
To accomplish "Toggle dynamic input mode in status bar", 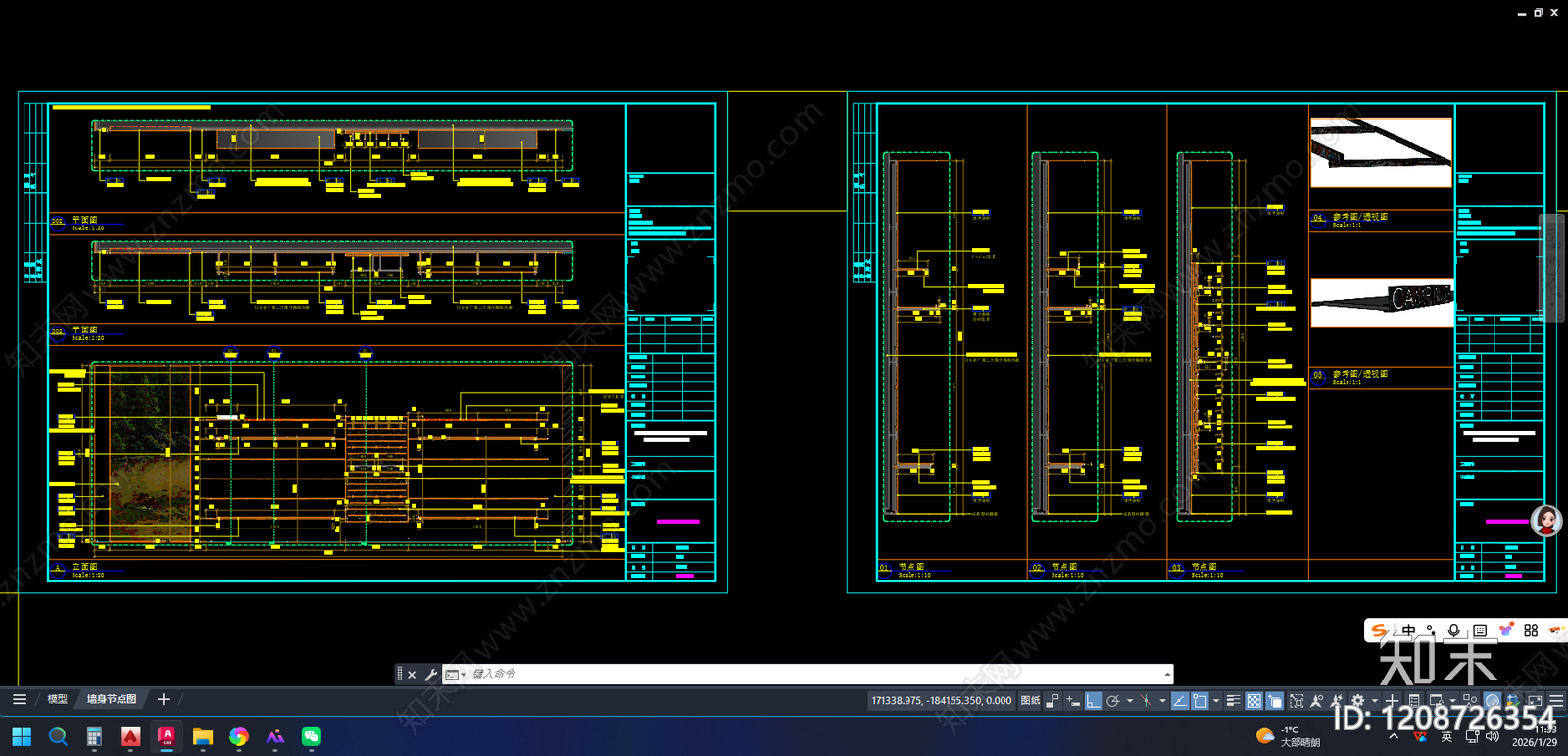I will 1073,701.
